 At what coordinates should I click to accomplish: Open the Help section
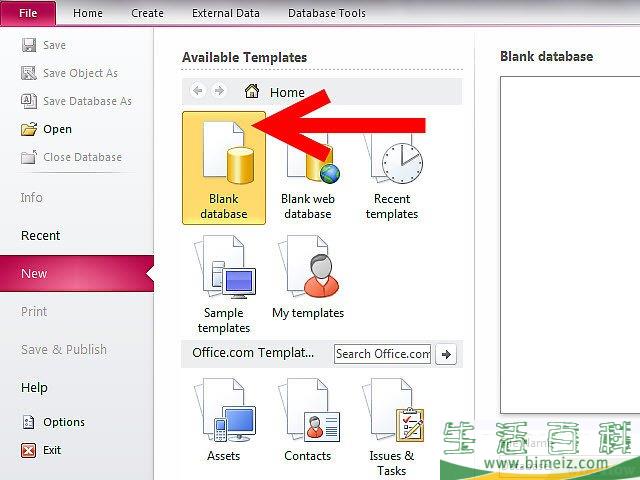(x=34, y=387)
